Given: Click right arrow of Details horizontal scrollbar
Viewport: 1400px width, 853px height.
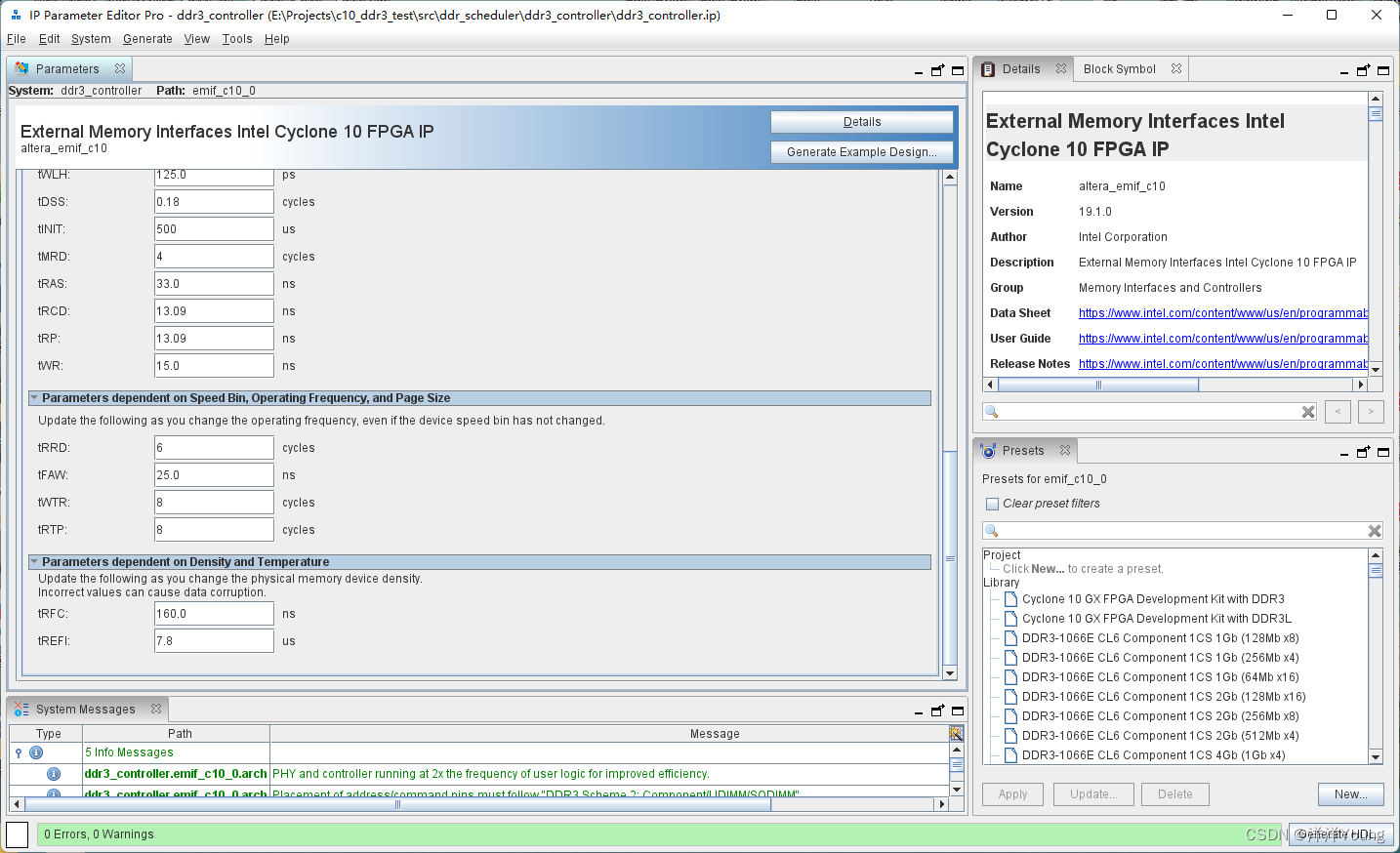Looking at the screenshot, I should [1361, 385].
